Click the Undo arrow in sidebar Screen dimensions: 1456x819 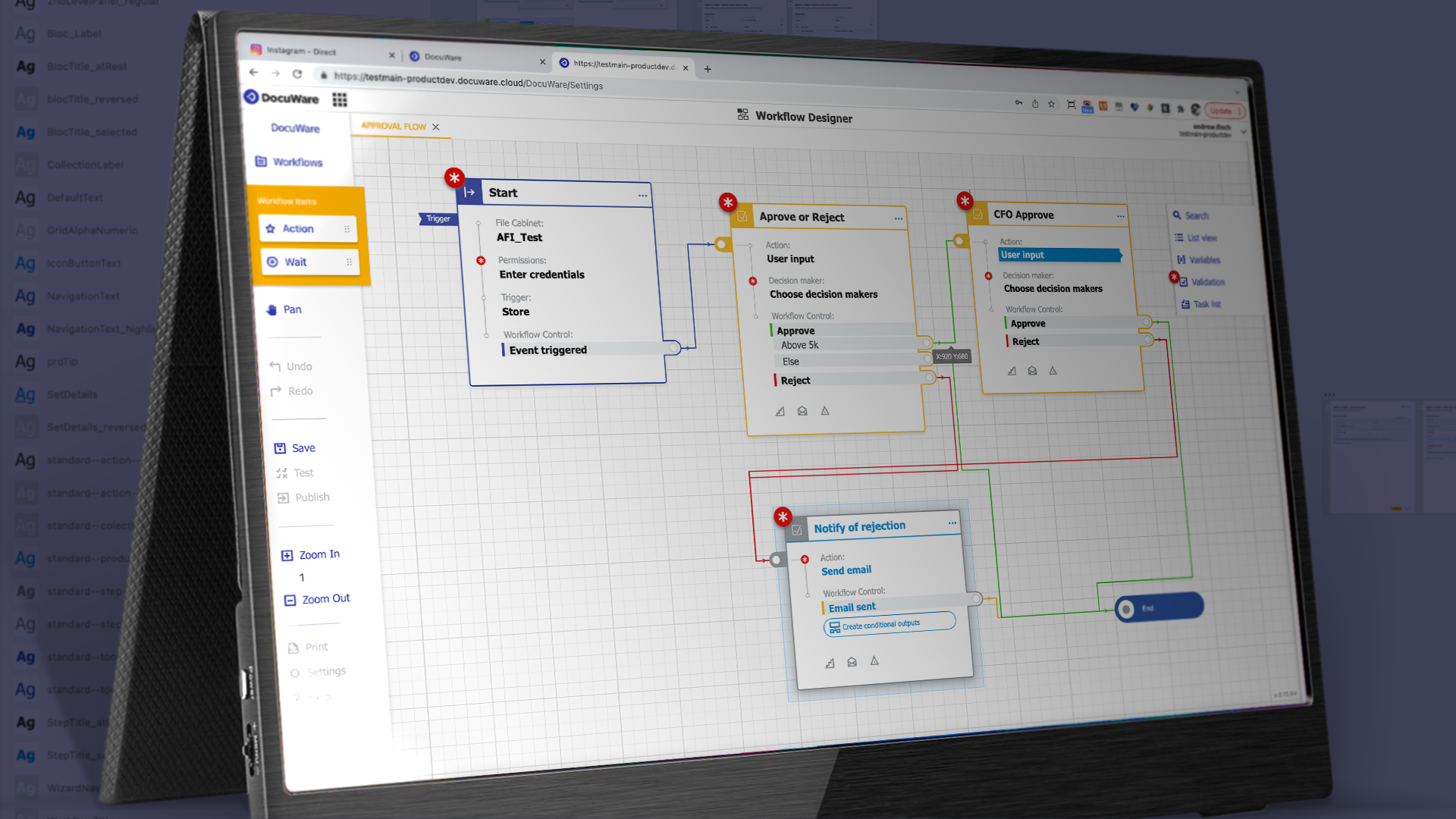tap(275, 366)
